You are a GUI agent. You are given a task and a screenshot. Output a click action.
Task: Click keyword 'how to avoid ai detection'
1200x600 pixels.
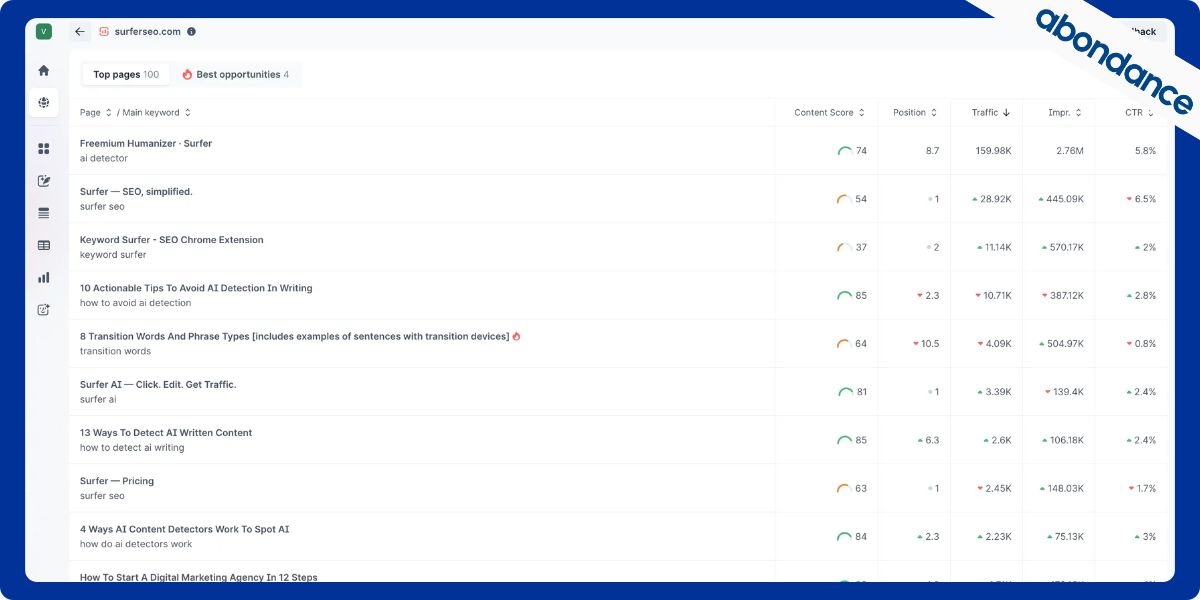click(x=135, y=303)
